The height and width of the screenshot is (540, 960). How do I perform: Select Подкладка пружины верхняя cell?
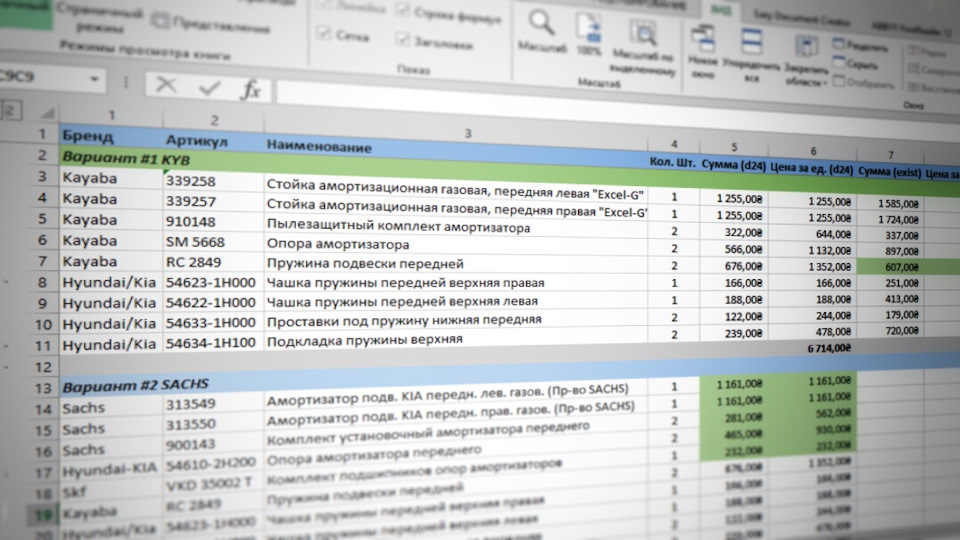(456, 338)
